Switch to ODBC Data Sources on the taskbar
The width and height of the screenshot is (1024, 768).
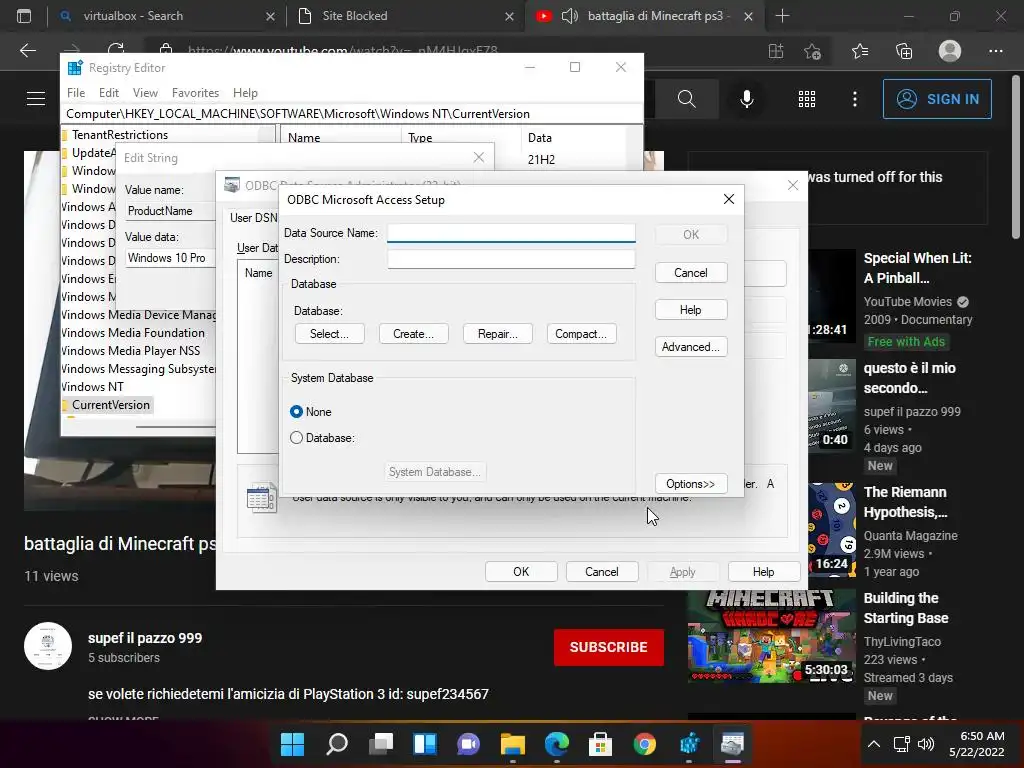pyautogui.click(x=732, y=744)
